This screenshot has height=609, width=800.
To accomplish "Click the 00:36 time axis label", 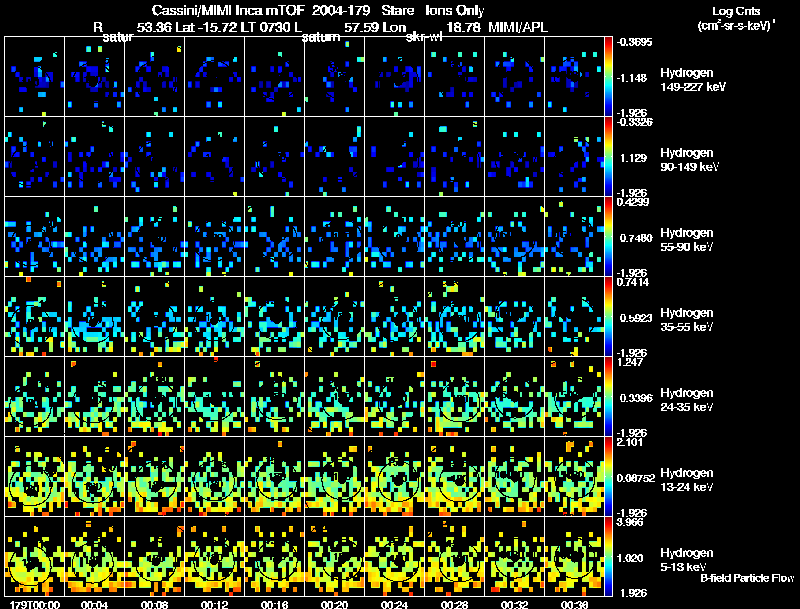I will pos(574,604).
